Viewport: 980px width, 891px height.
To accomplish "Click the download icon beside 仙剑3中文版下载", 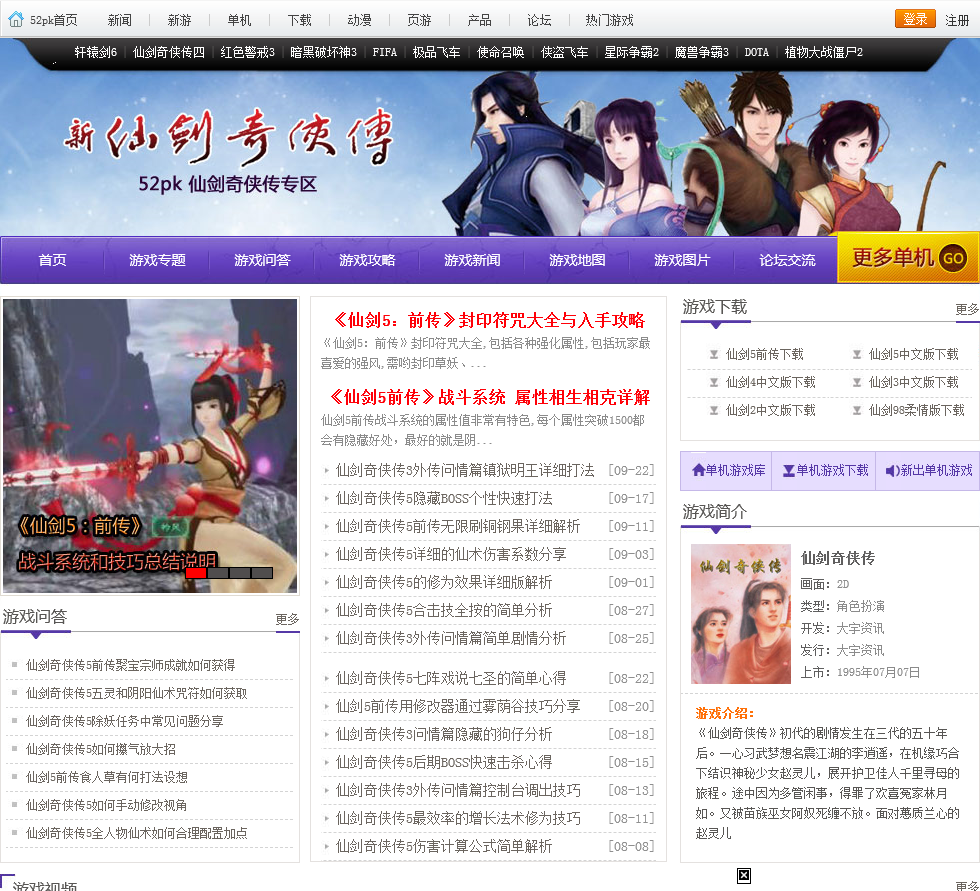I will tap(857, 382).
